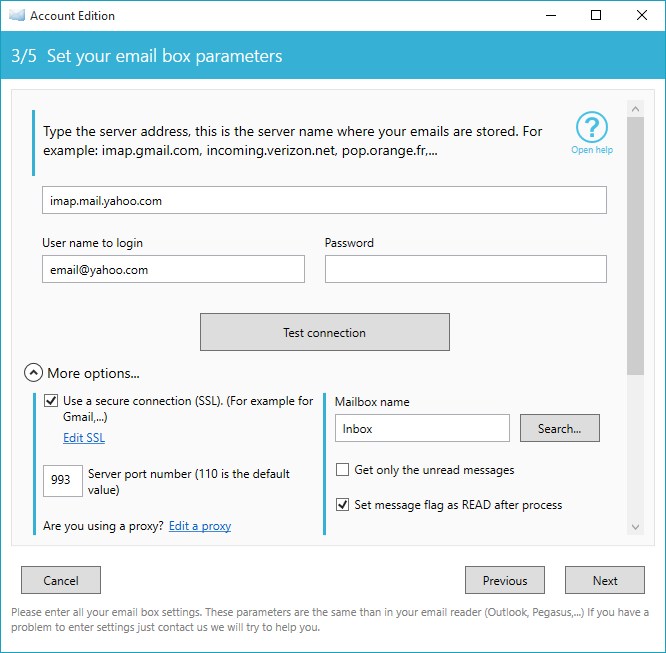Screen dimensions: 666x653
Task: Collapse the More options chevron icon
Action: tap(33, 373)
